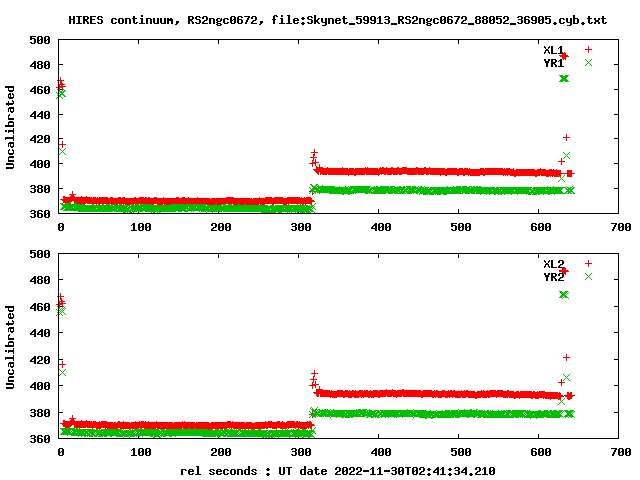Click the 'rel seconds : UT date' axis caption
Screen dimensions: 640x480
click(338, 471)
